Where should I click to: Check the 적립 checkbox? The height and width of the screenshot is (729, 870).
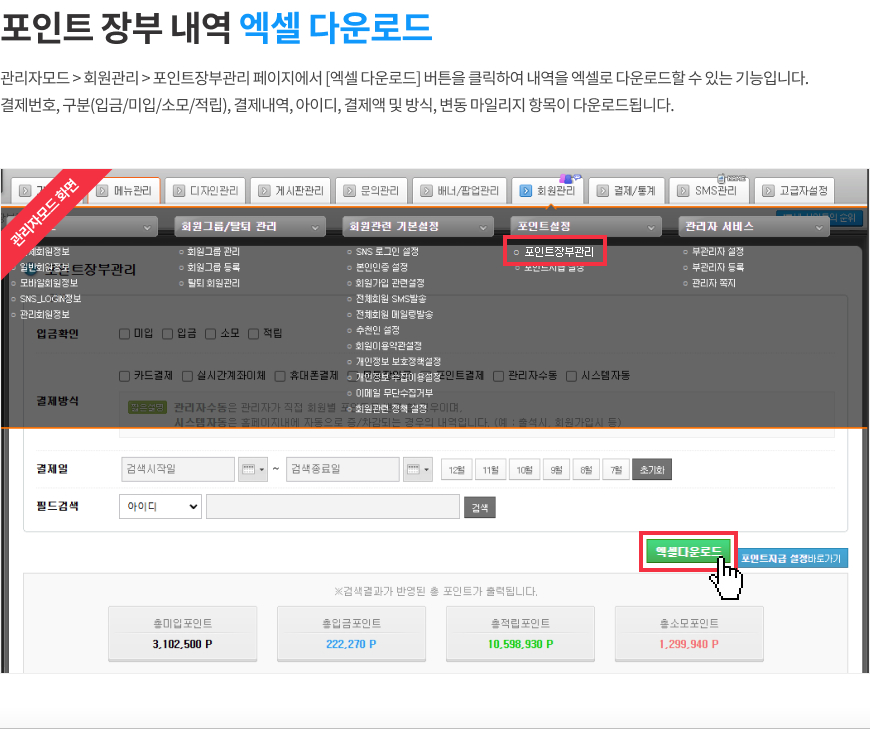point(254,333)
